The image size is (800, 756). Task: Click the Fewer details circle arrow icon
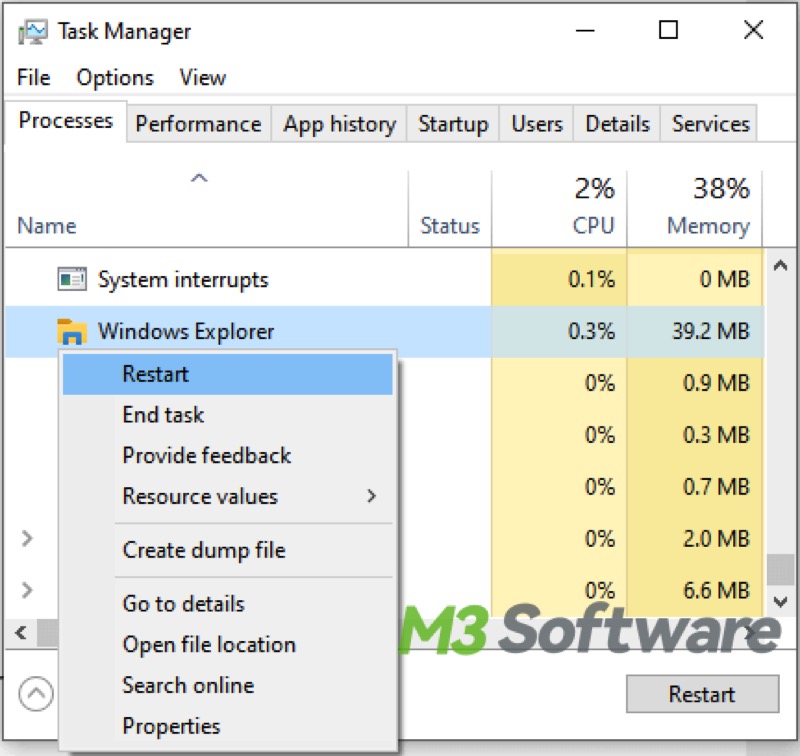click(x=36, y=694)
